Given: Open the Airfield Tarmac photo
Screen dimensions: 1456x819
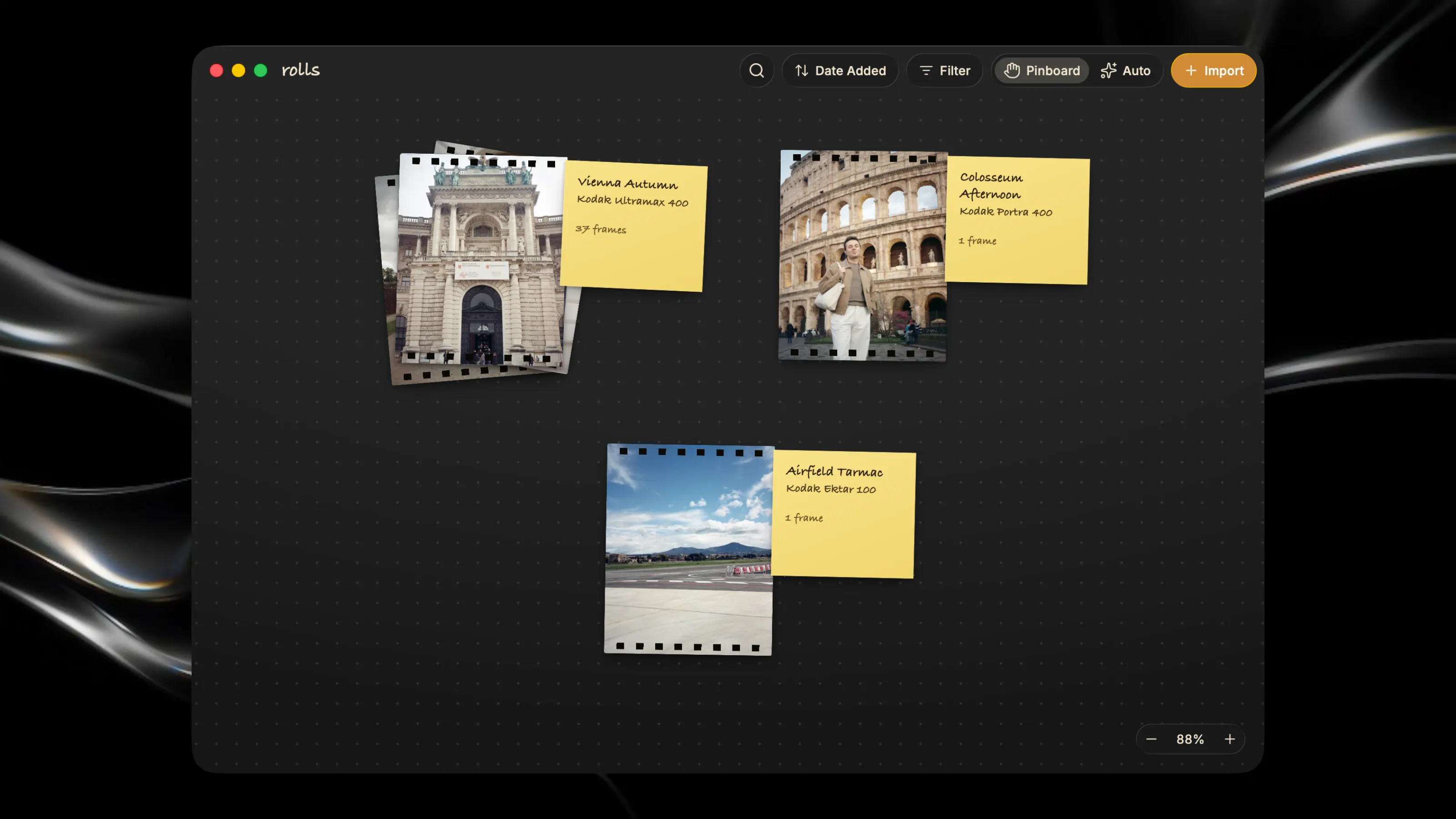Looking at the screenshot, I should pos(689,549).
